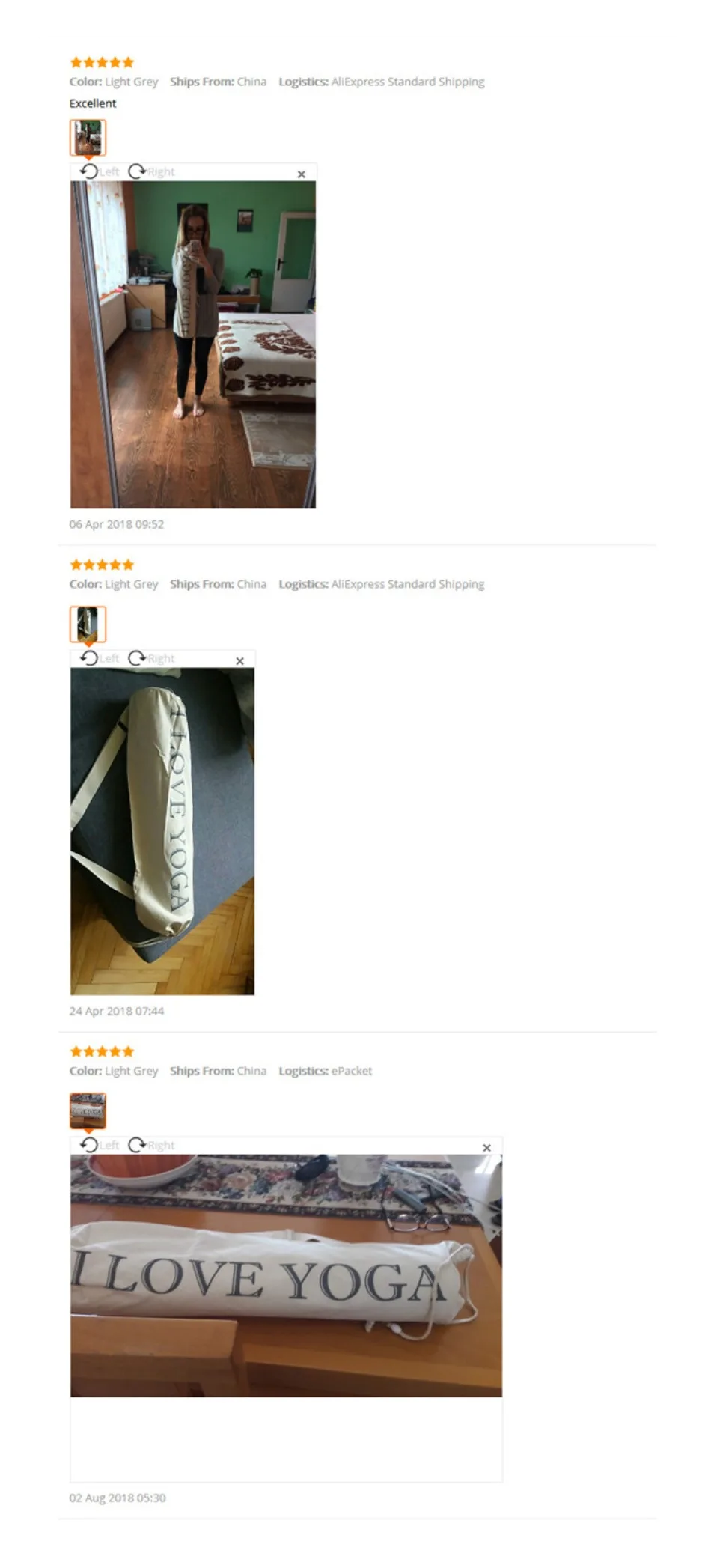Click the enlarged I LOVE YOGA table photo
The image size is (717, 1568).
(286, 1275)
